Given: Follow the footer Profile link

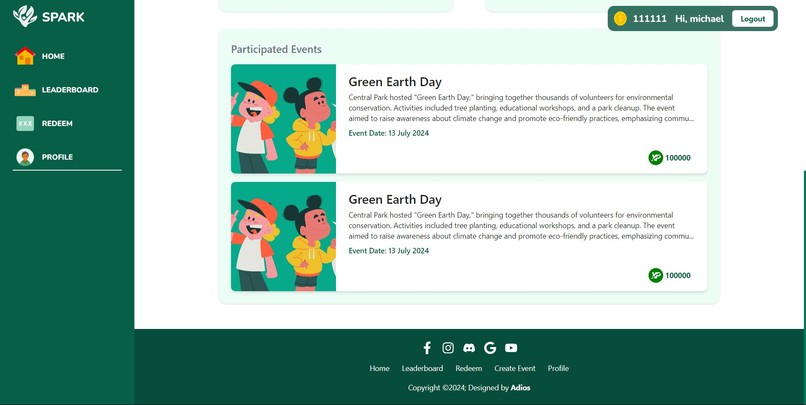Looking at the screenshot, I should [558, 369].
